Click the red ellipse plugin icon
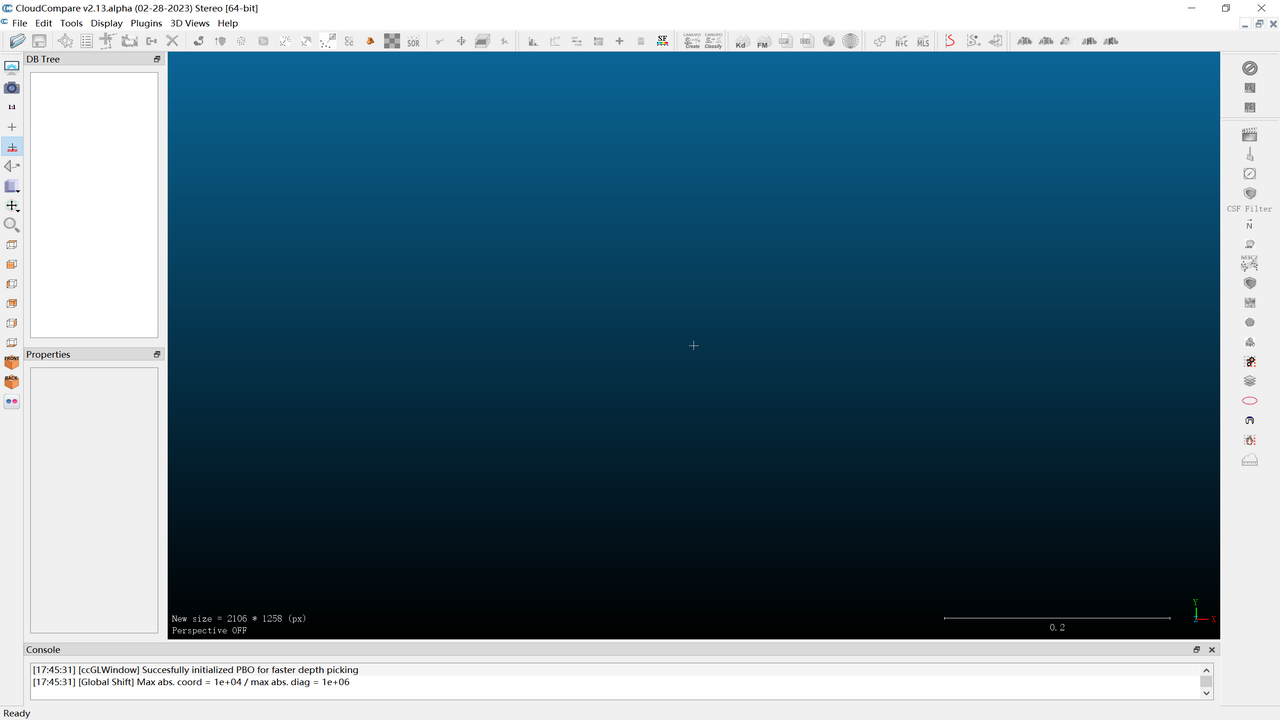This screenshot has width=1280, height=720. (x=1249, y=401)
